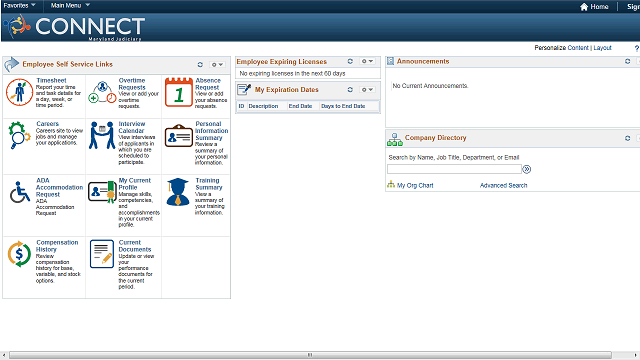Click the CONNECT Maryland Judiciary logo
640x360 pixels.
(x=74, y=27)
